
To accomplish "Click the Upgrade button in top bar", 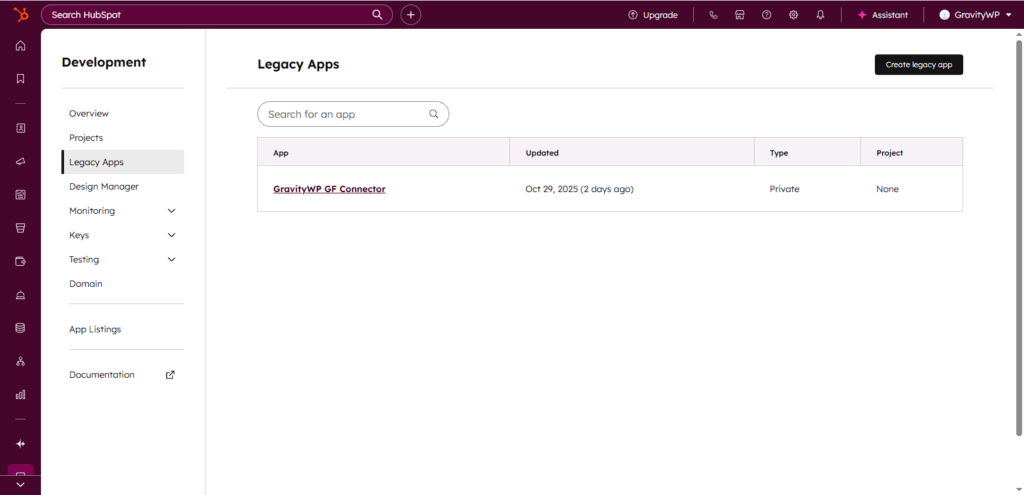I will [653, 15].
